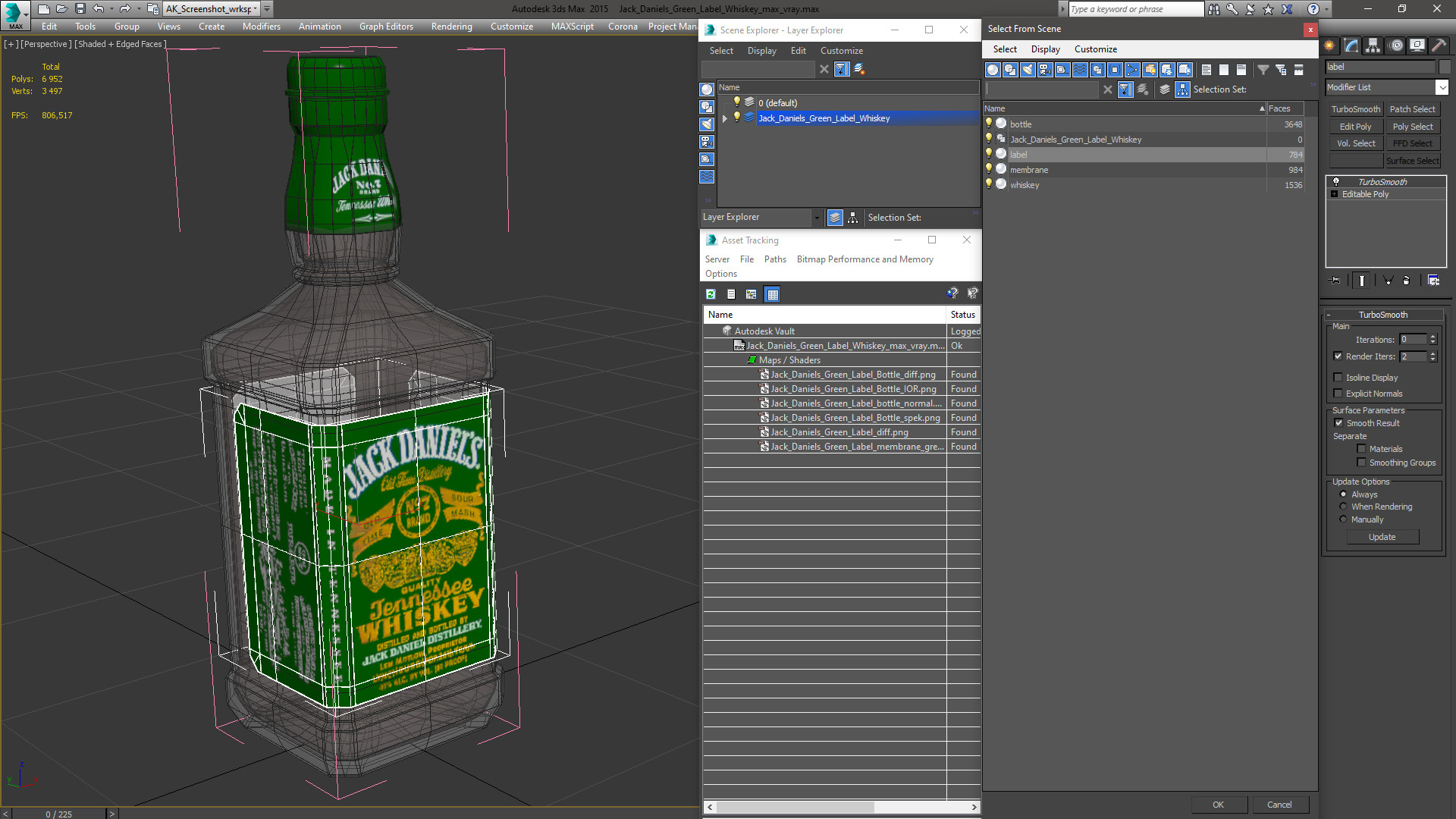This screenshot has width=1456, height=819.
Task: Open Hierarchy tab in command panel
Action: point(1373,45)
